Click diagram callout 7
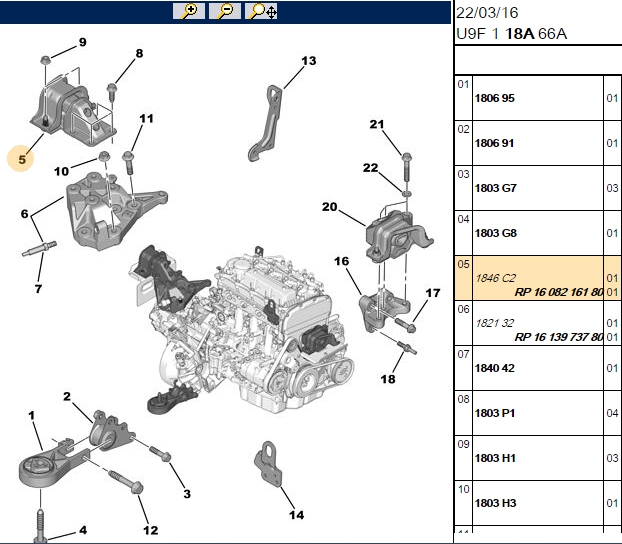This screenshot has height=544, width=622. coord(38,288)
